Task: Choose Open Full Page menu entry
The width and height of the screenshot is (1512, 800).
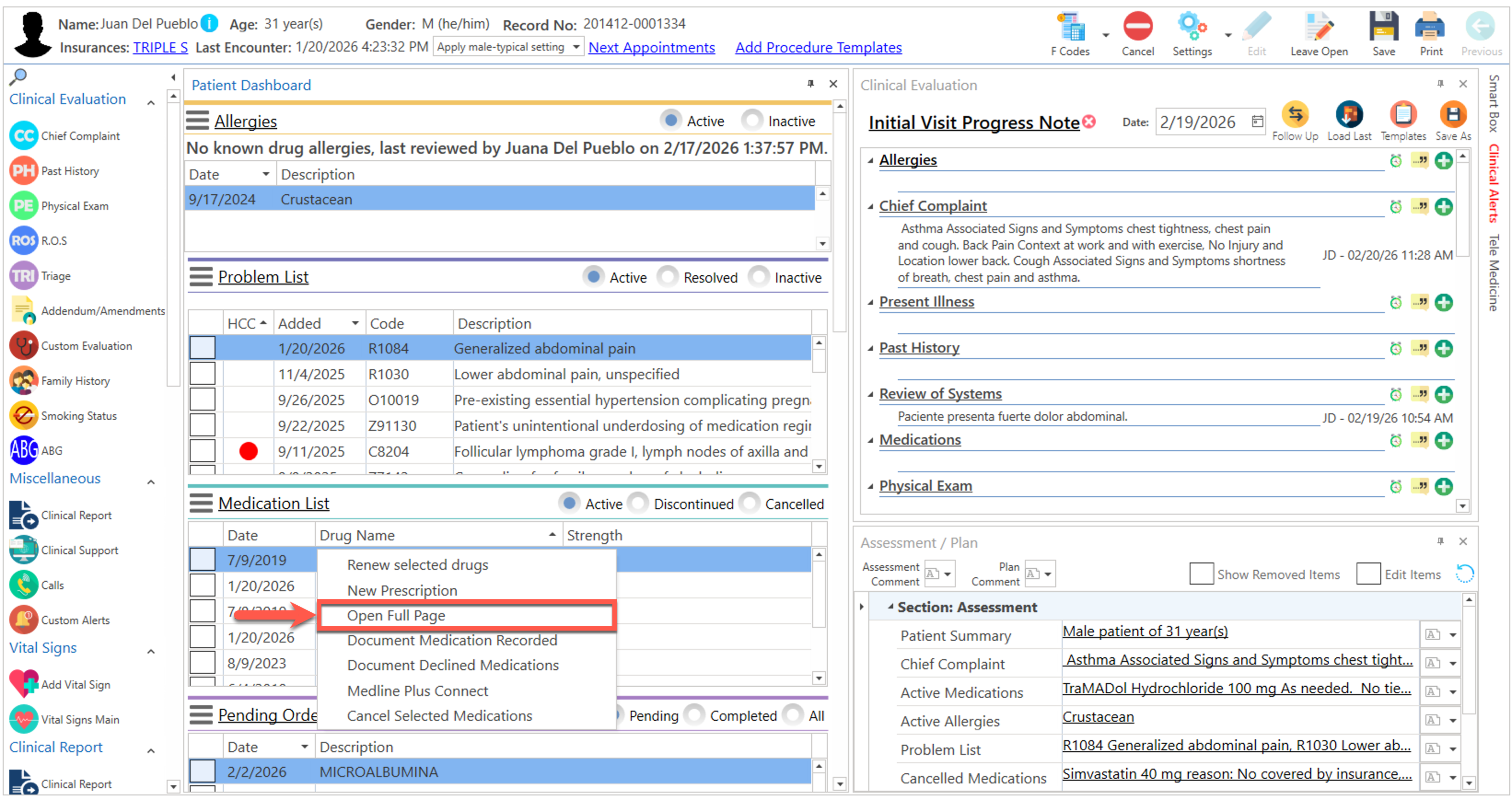Action: pos(396,616)
